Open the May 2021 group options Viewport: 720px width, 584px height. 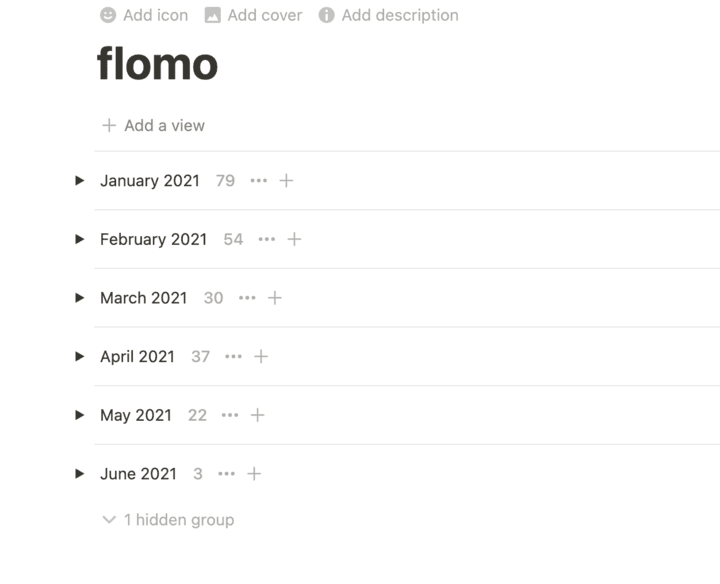230,415
